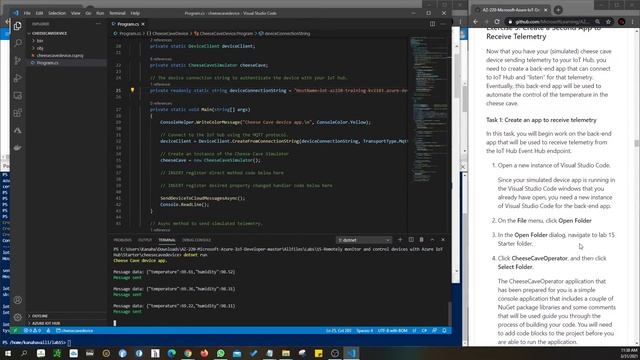The height and width of the screenshot is (360, 640).
Task: Open Microsoft Edge from the taskbar
Action: point(171,353)
